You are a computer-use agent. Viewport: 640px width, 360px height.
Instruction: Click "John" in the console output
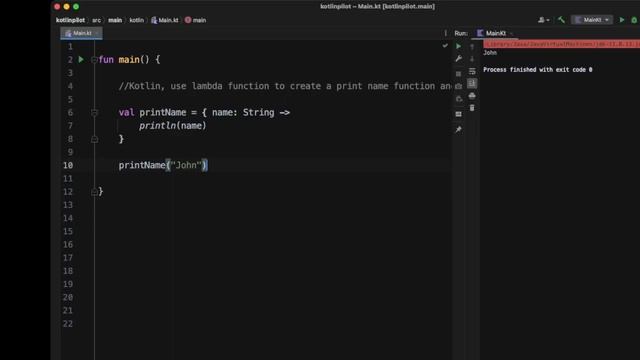[x=490, y=53]
